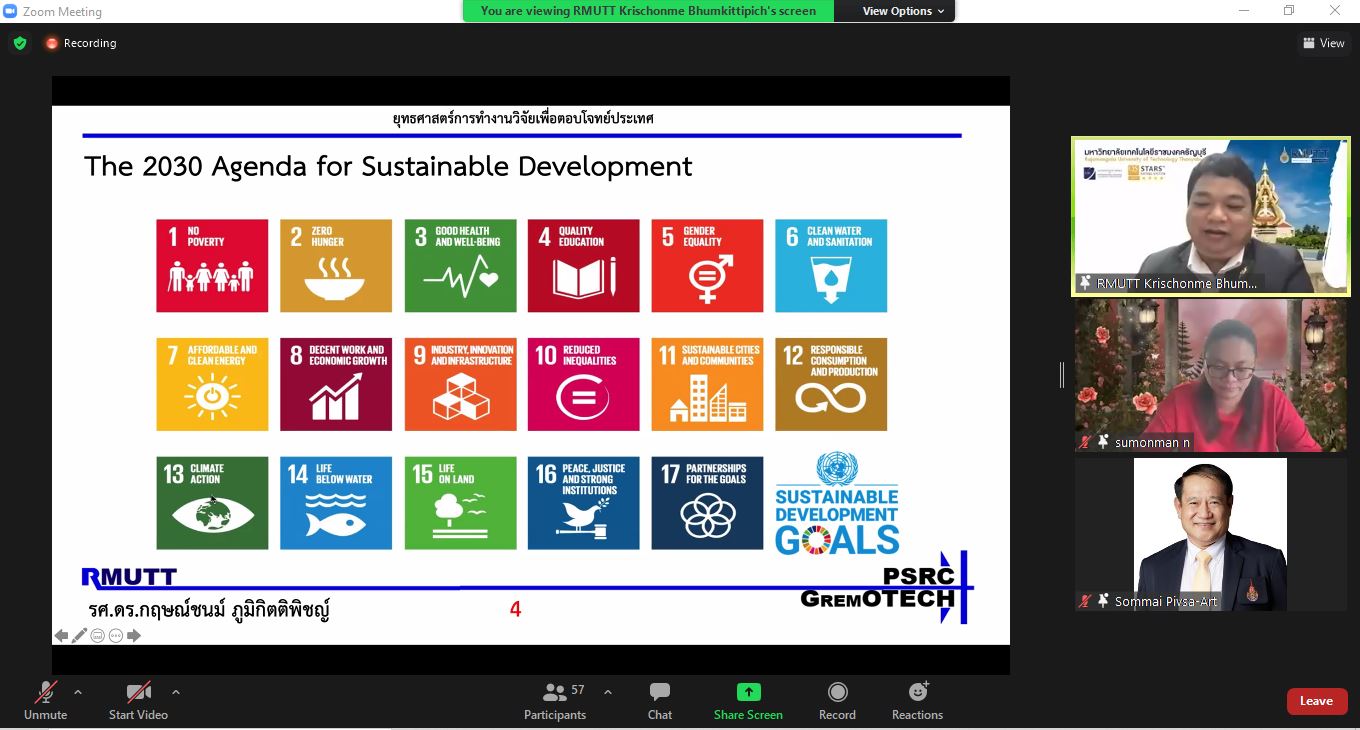The image size is (1360, 730).
Task: Click the Decent Work and Economic Growth tile
Action: (x=336, y=384)
